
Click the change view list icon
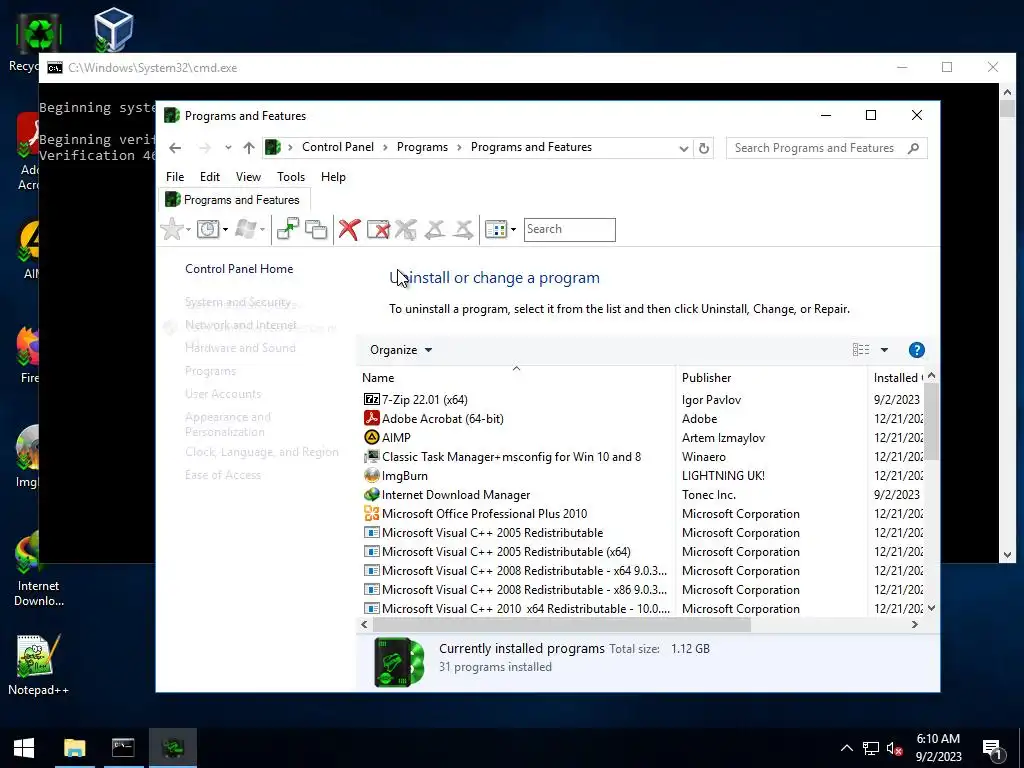861,350
